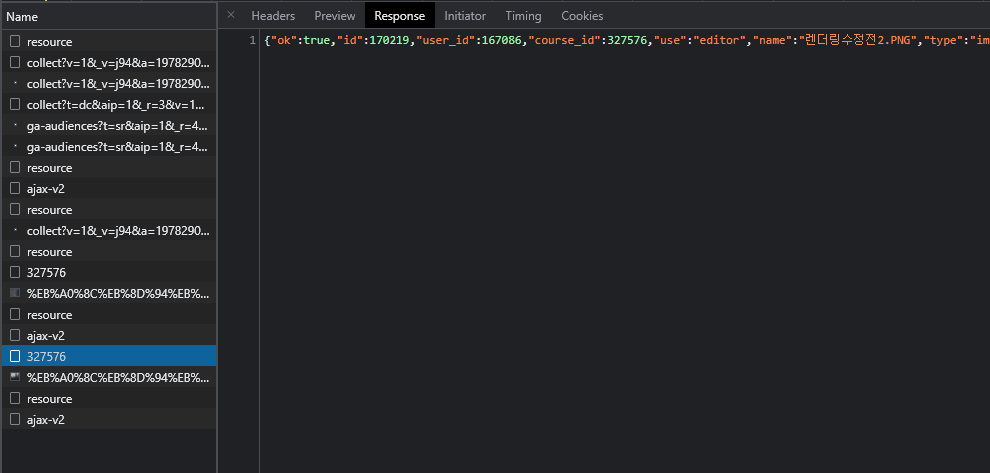The height and width of the screenshot is (473, 990).
Task: Click document icon beside collect?t=dc request
Action: coord(14,104)
